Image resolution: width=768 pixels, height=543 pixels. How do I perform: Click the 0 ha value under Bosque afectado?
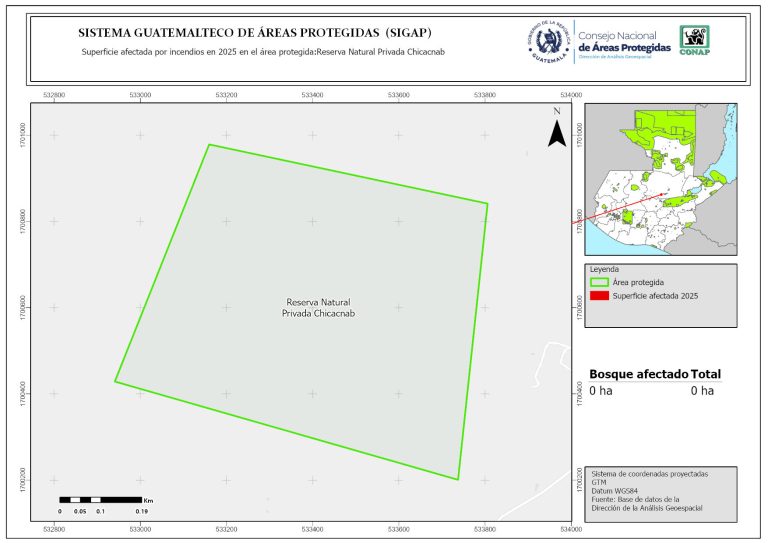pyautogui.click(x=600, y=391)
